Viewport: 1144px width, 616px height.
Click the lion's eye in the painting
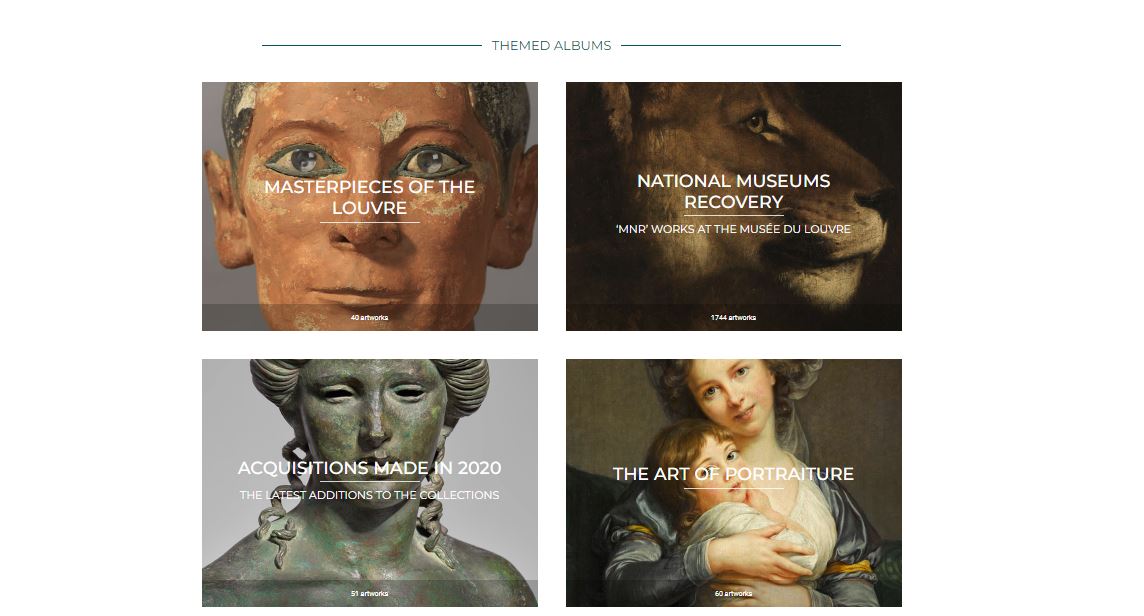tap(756, 121)
